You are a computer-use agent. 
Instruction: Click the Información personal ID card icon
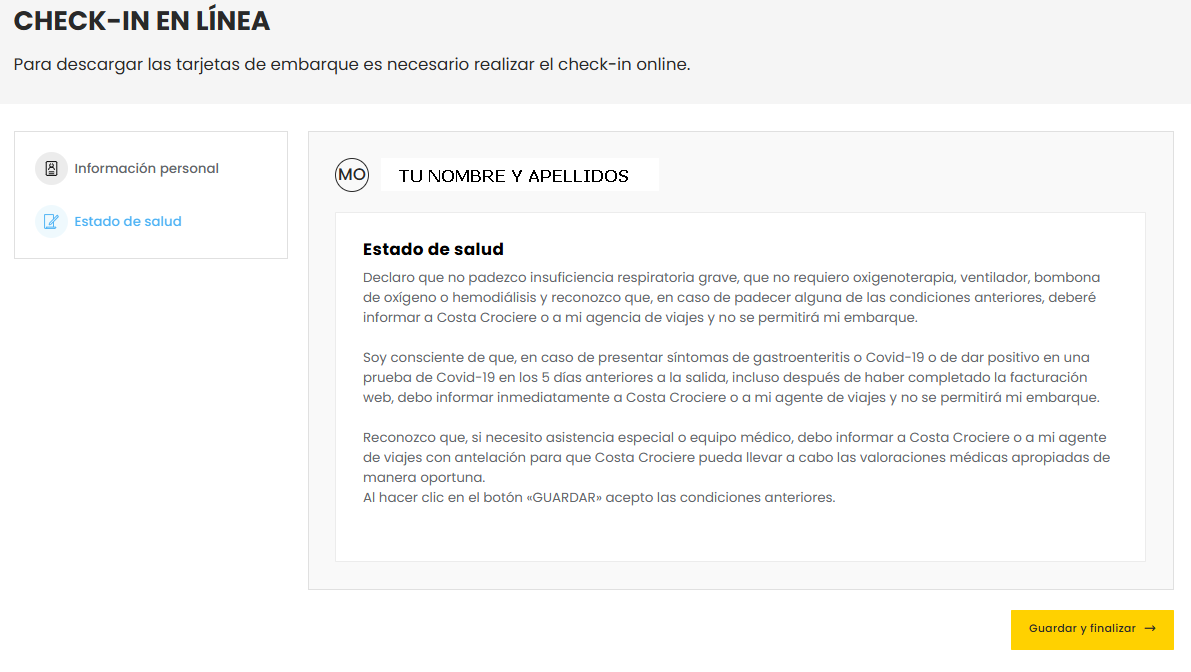(51, 169)
